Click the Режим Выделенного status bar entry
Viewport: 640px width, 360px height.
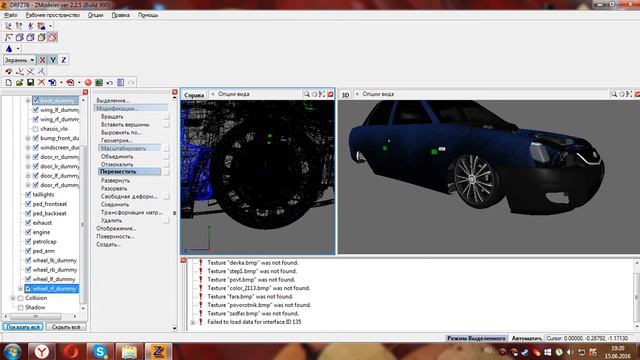point(476,338)
